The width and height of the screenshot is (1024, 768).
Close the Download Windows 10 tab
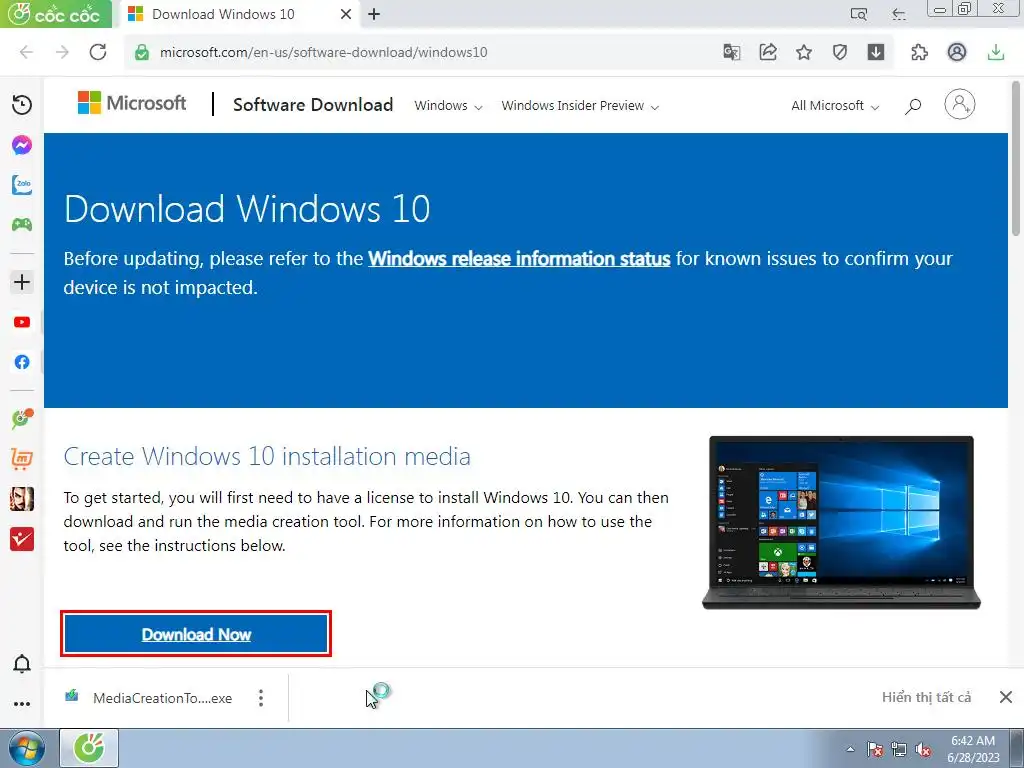click(x=346, y=14)
